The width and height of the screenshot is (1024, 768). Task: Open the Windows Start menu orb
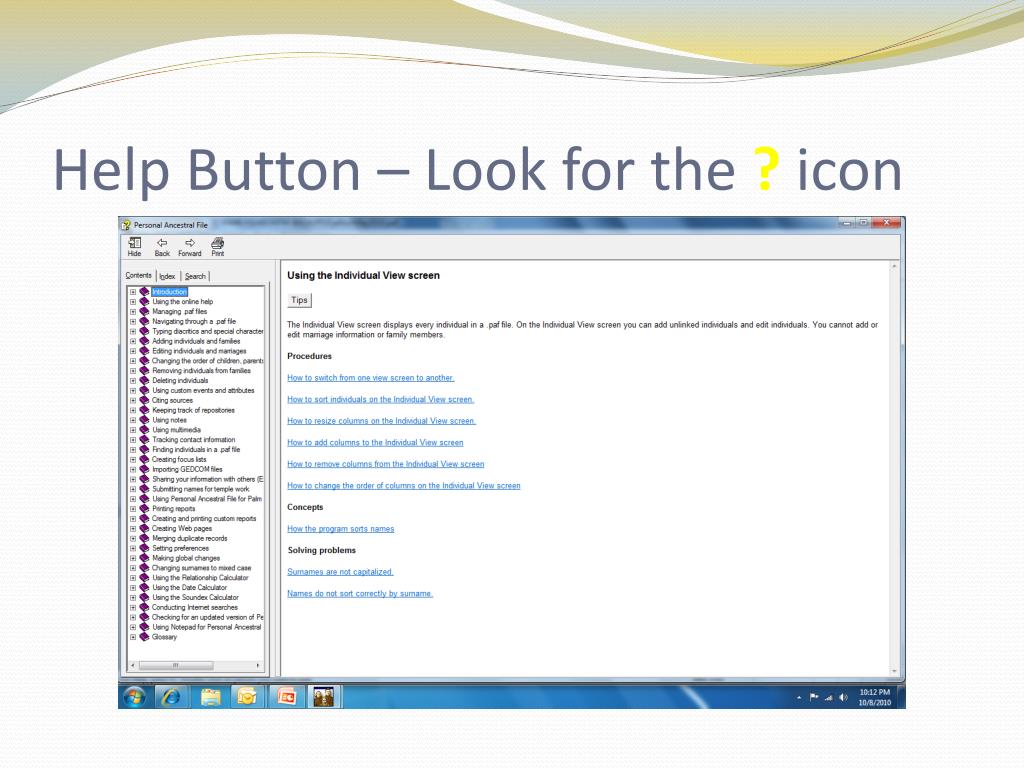pos(135,697)
